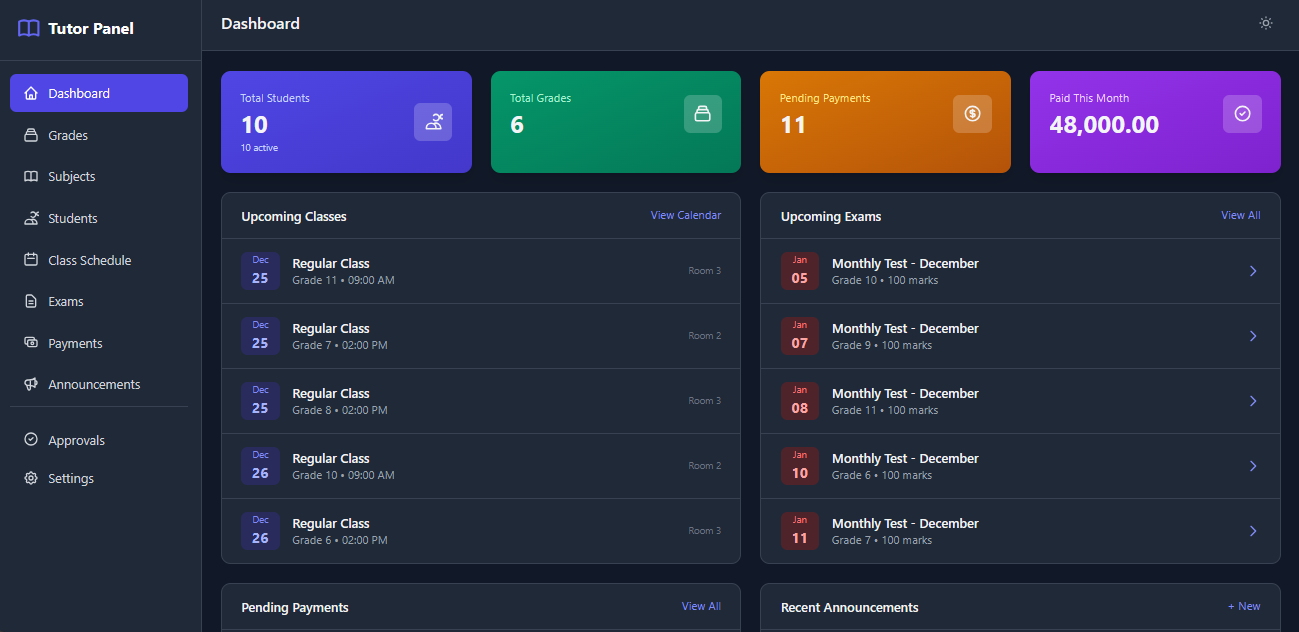Open Announcements using the megaphone icon
Viewport: 1299px width, 632px height.
(x=30, y=384)
